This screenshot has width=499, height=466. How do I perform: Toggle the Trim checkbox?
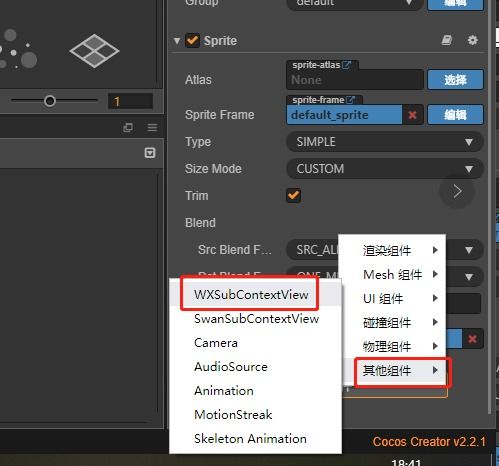pos(293,195)
